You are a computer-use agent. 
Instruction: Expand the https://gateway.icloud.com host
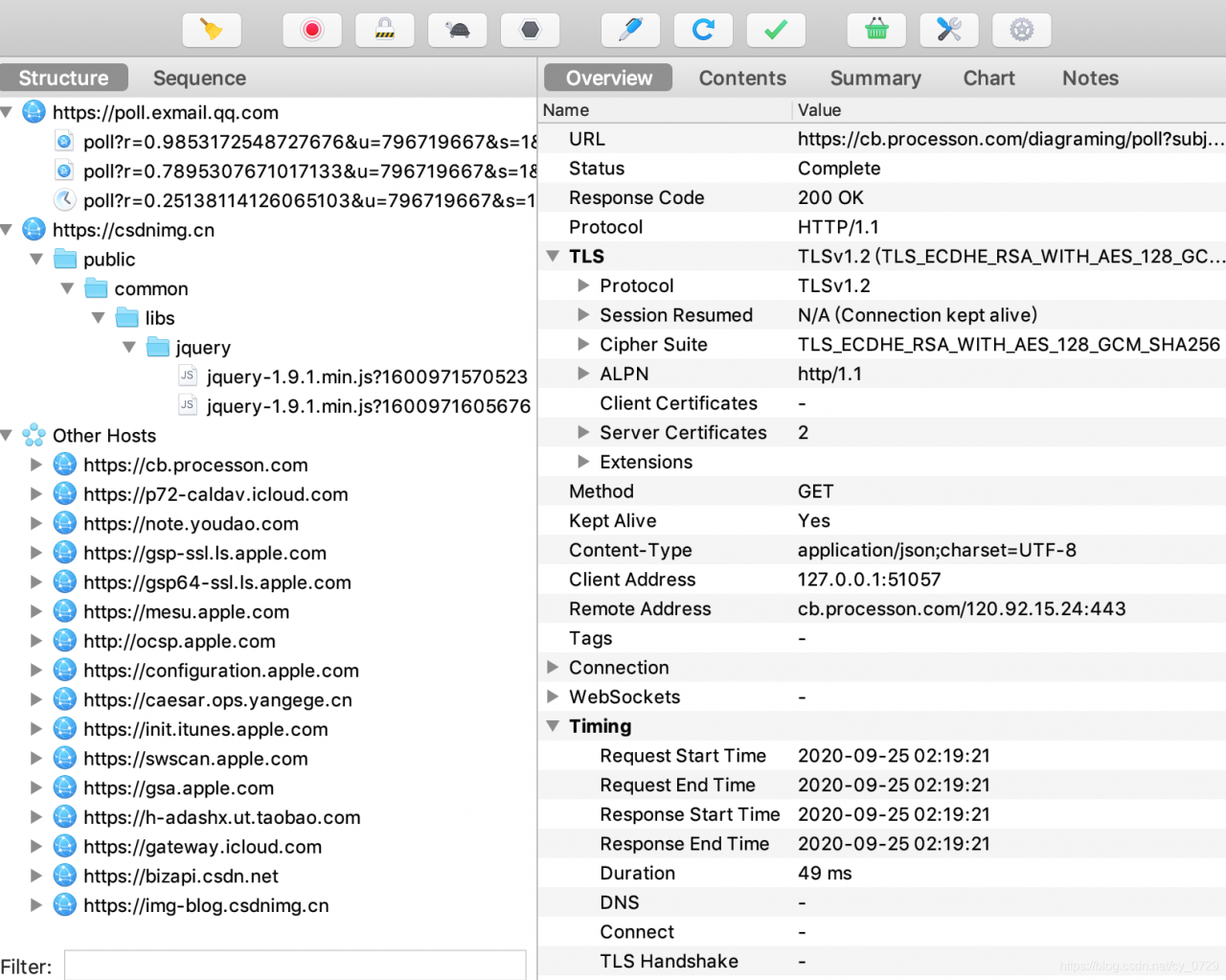pos(36,847)
